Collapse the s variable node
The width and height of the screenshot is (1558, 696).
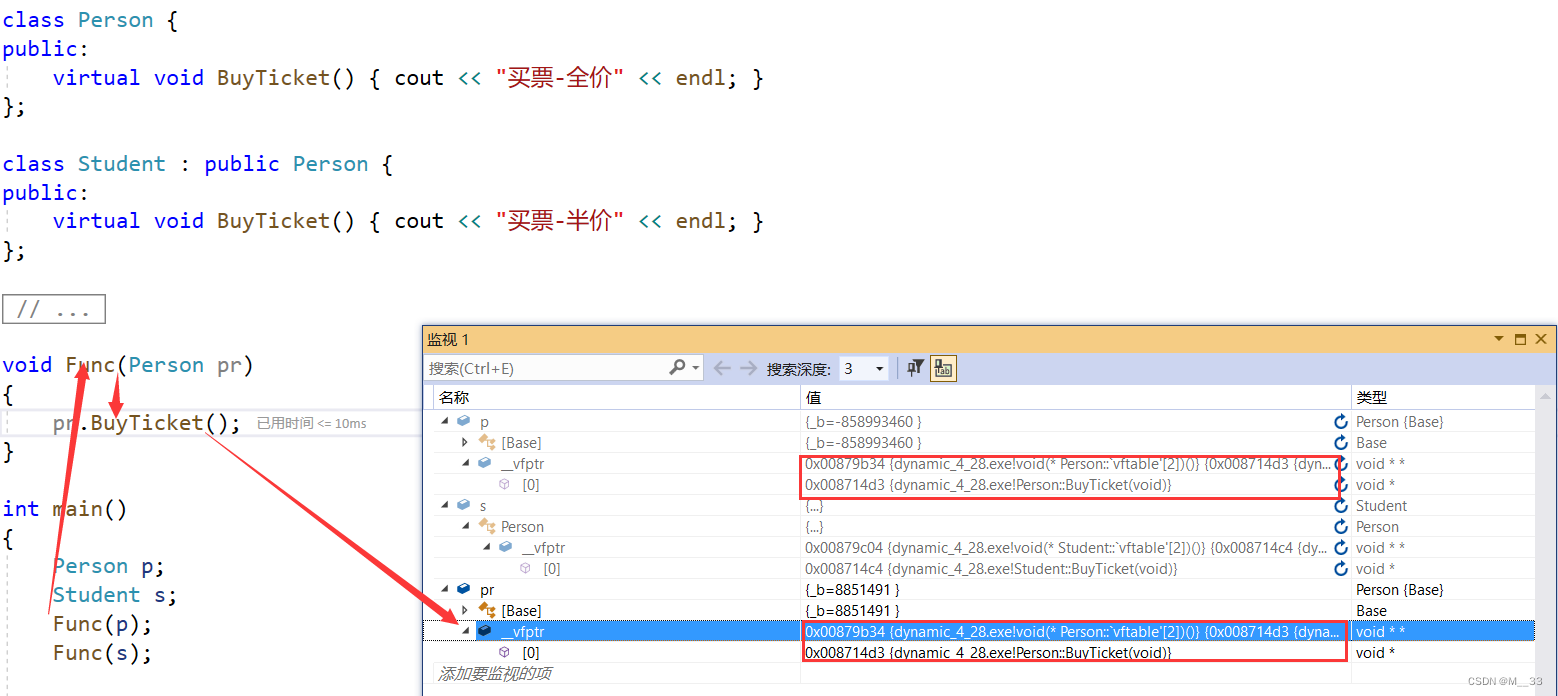pyautogui.click(x=444, y=506)
